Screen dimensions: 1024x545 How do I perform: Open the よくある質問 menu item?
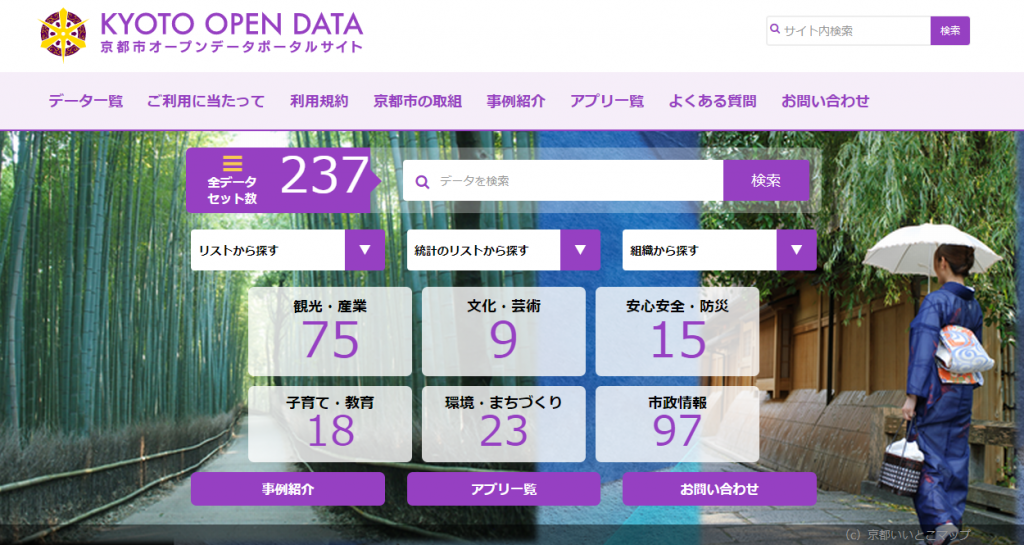pyautogui.click(x=712, y=101)
